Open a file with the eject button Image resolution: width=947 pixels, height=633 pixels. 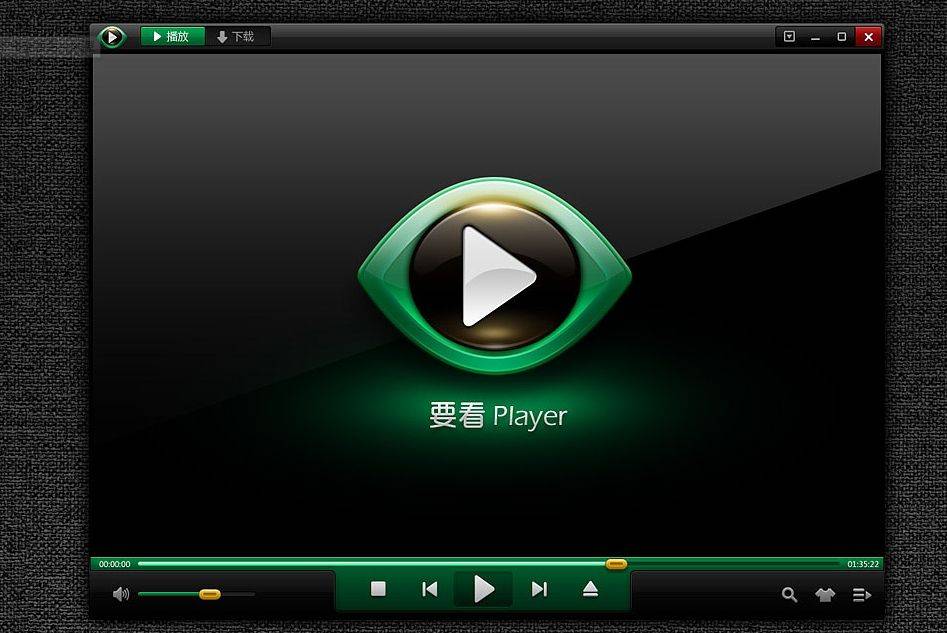(591, 589)
